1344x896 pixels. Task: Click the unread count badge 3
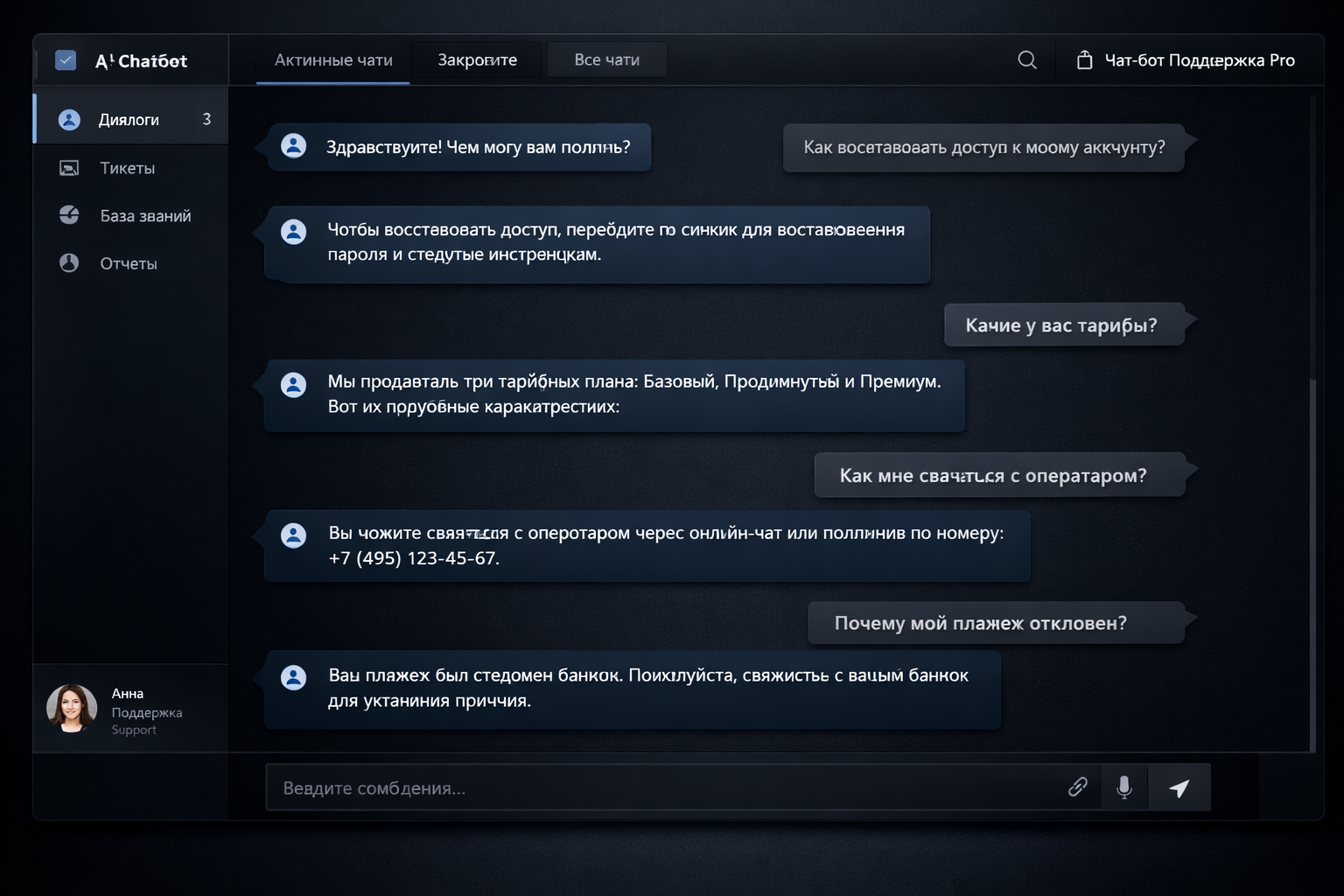[206, 119]
